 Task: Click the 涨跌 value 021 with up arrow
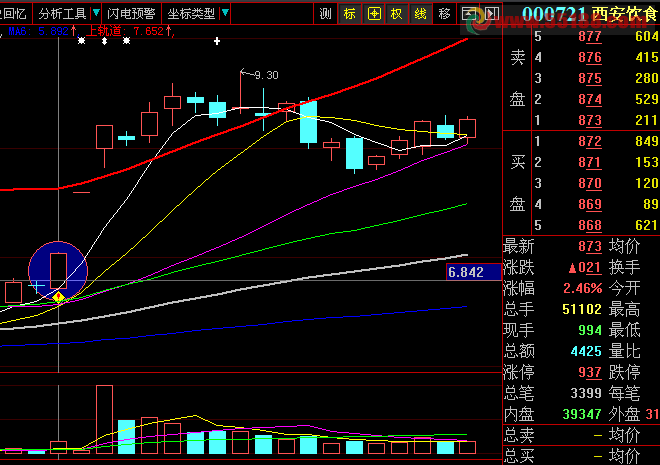[x=584, y=268]
